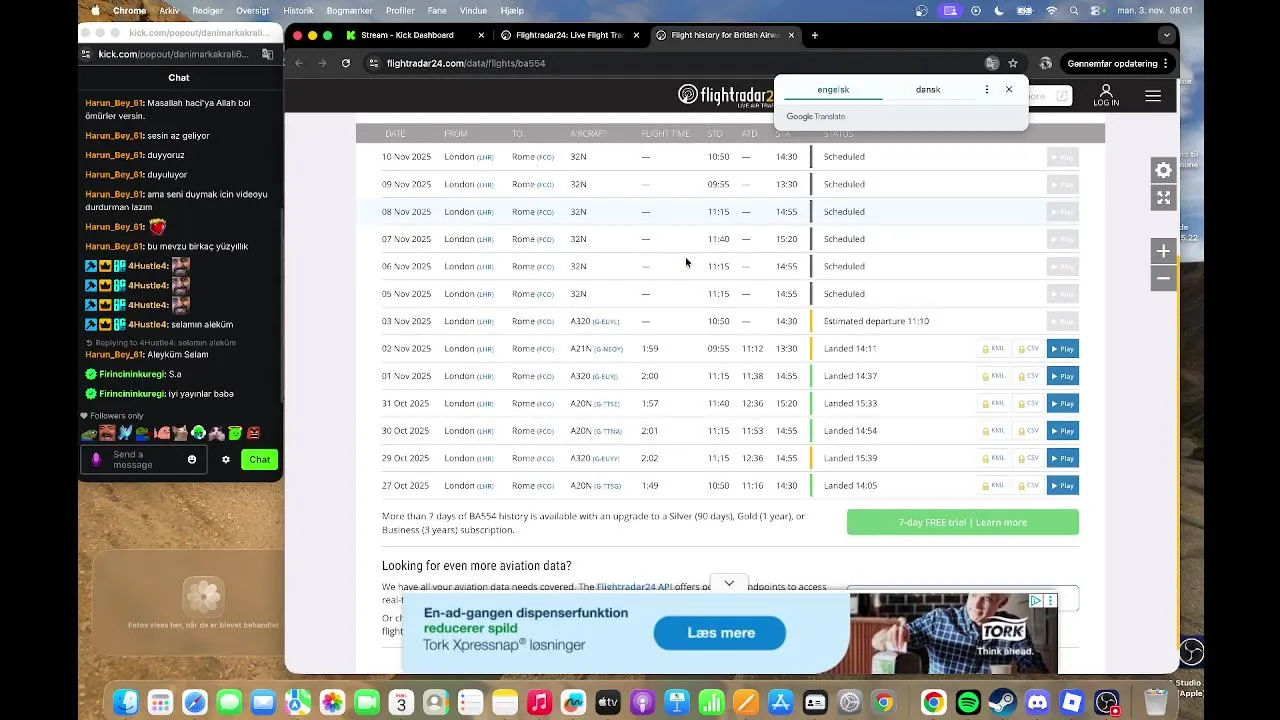
Task: Bookmark this page with the star icon
Action: click(1013, 63)
